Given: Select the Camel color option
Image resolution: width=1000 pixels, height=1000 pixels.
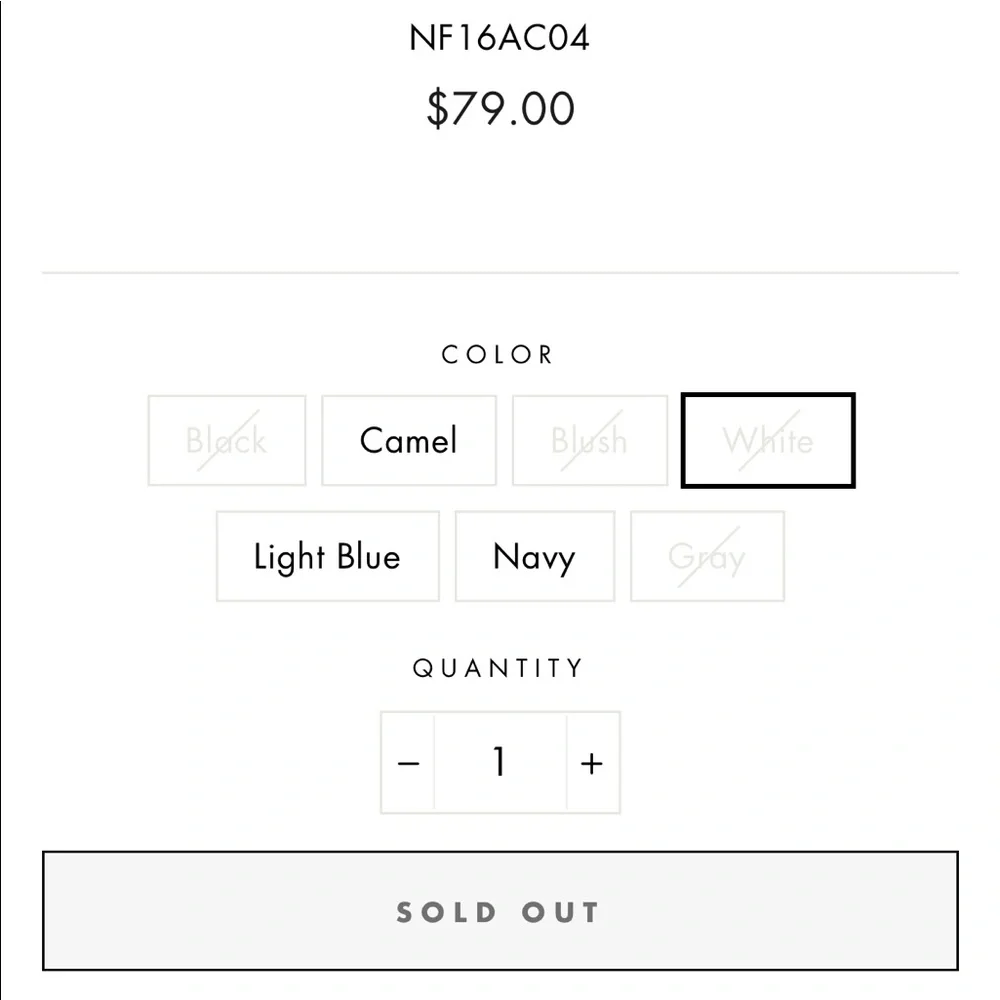Looking at the screenshot, I should click(x=408, y=440).
